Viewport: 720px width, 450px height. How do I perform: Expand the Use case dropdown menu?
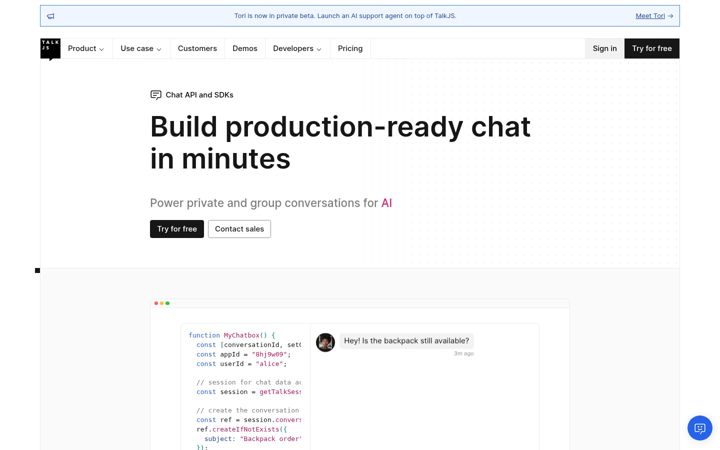point(141,49)
